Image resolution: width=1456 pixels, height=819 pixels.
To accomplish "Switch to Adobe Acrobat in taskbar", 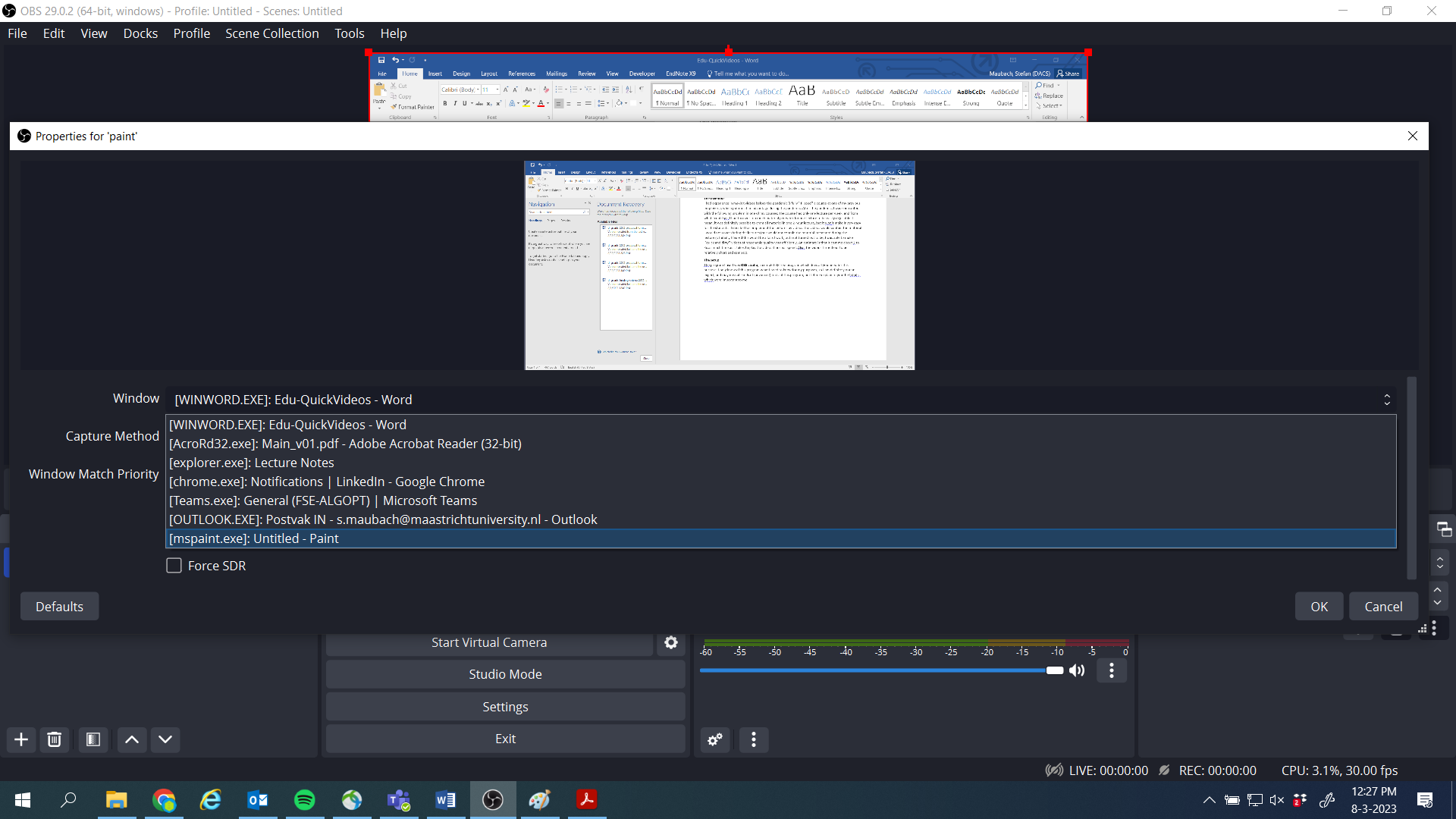I will [587, 800].
